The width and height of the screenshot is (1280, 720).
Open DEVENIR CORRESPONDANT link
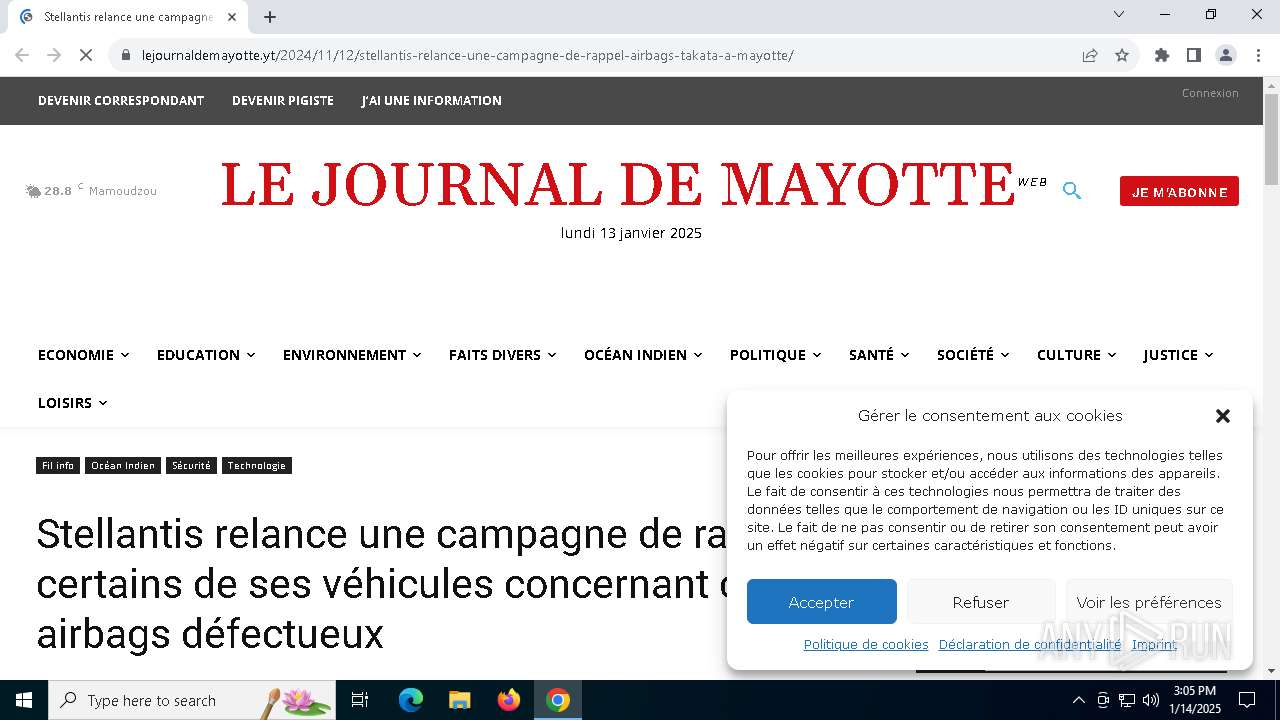(x=121, y=100)
